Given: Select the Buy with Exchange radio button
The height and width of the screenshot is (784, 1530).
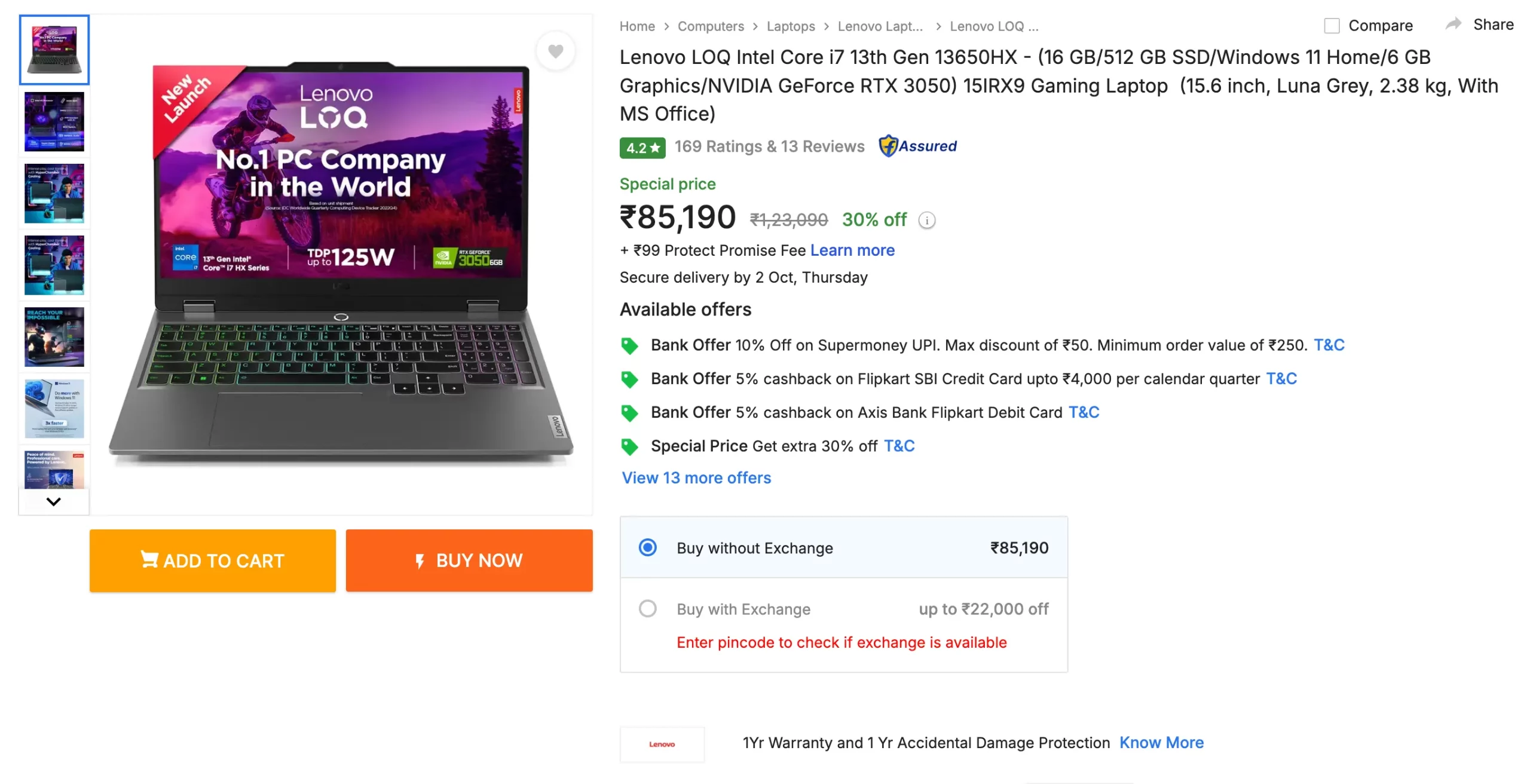Looking at the screenshot, I should point(647,608).
